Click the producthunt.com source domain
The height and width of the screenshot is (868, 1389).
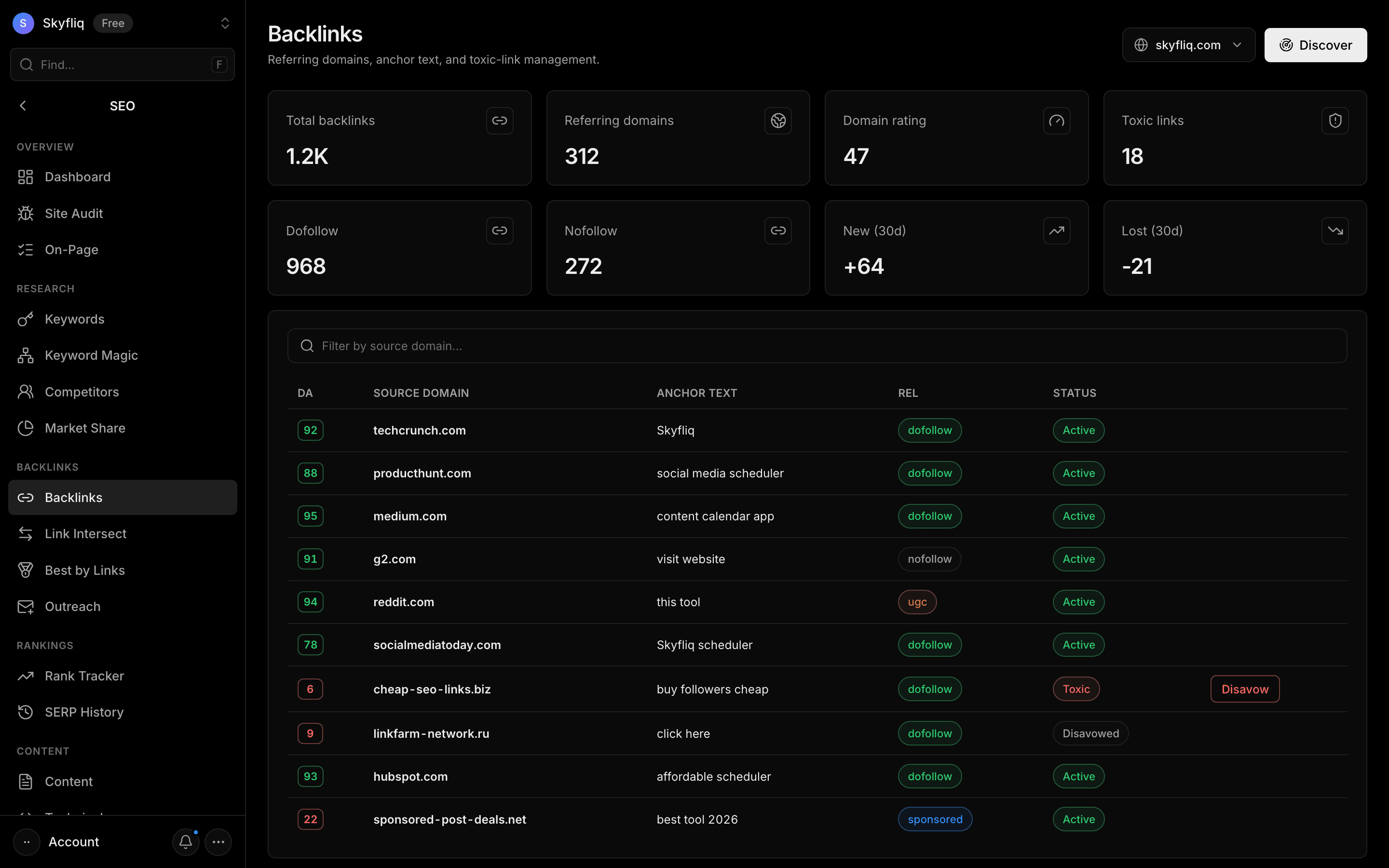tap(422, 474)
